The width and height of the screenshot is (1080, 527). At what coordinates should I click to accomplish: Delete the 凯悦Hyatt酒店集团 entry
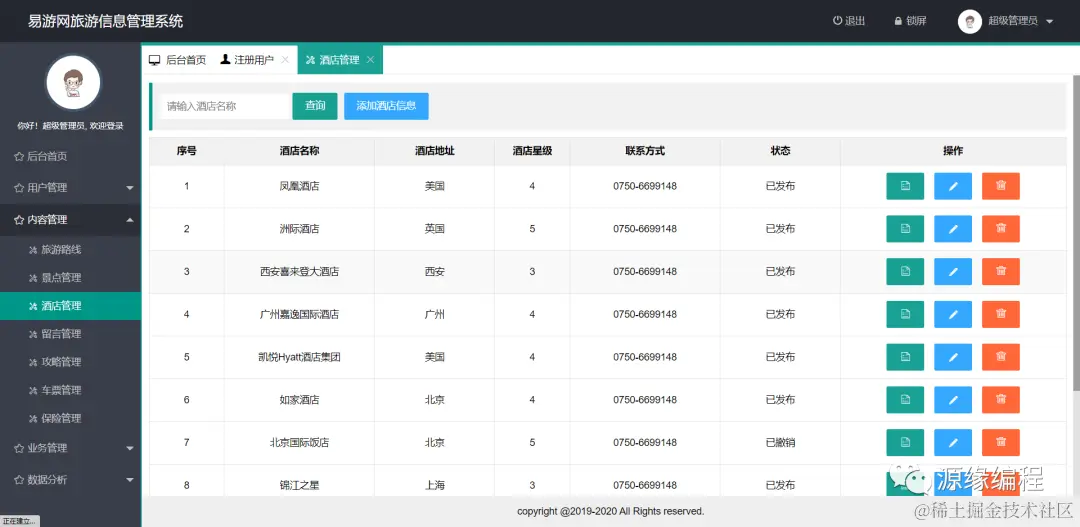click(1000, 357)
